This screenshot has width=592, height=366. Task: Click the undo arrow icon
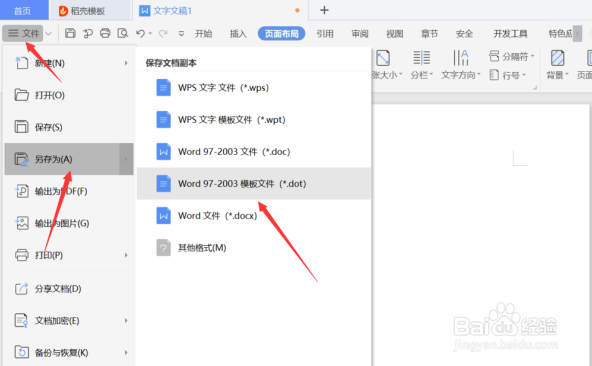[x=140, y=34]
